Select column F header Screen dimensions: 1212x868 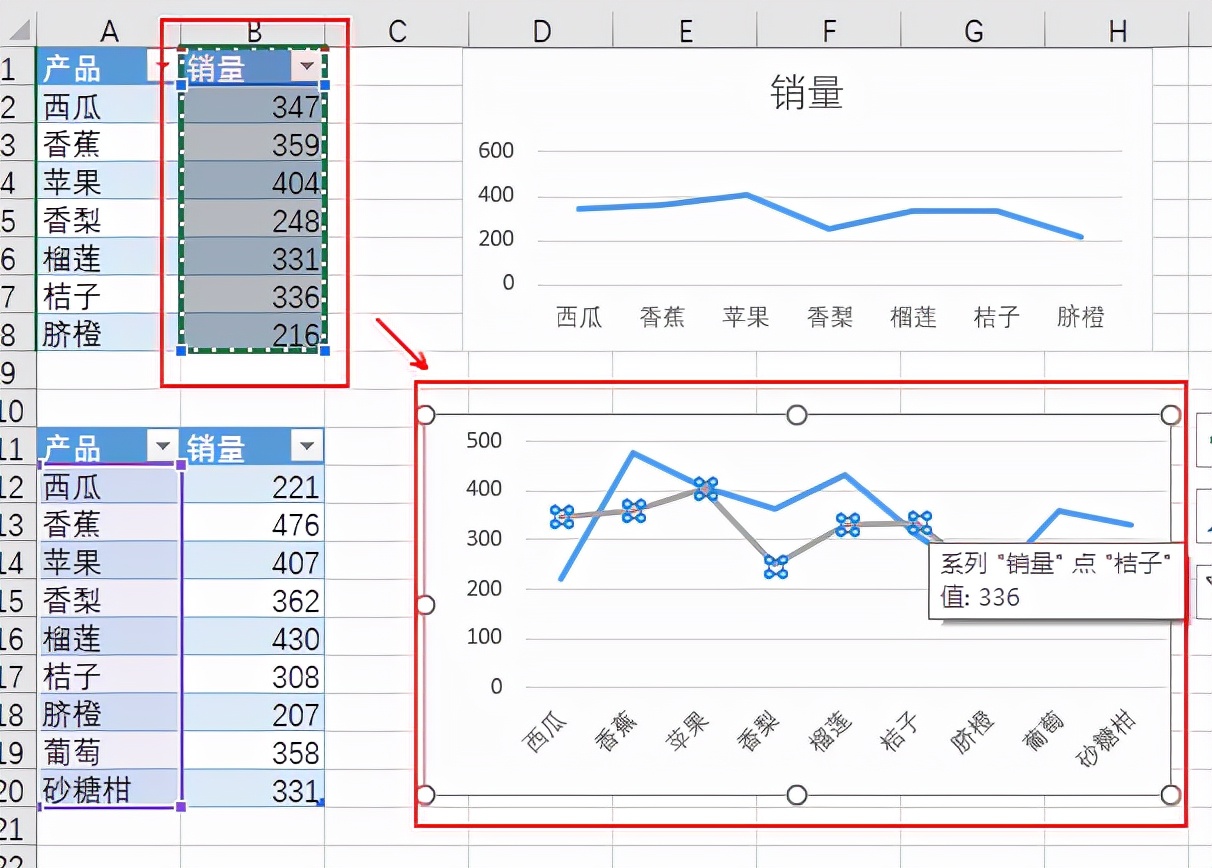(829, 32)
